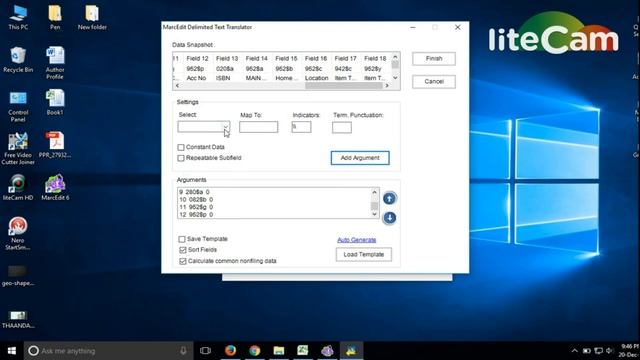Uncheck Calculate common nonfiling data
Viewport: 640px width, 360px height.
[182, 261]
